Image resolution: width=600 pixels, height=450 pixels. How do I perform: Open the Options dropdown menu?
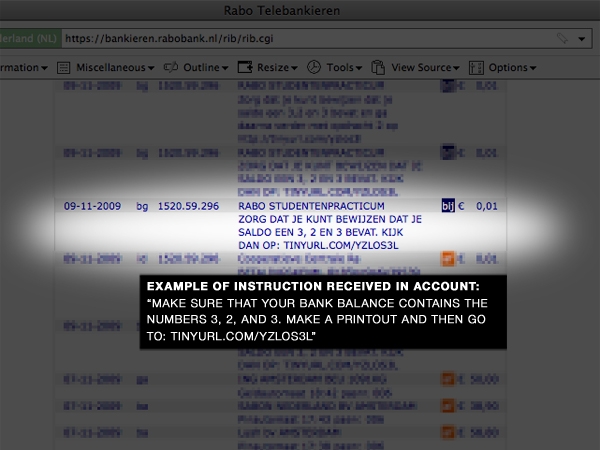click(x=512, y=68)
